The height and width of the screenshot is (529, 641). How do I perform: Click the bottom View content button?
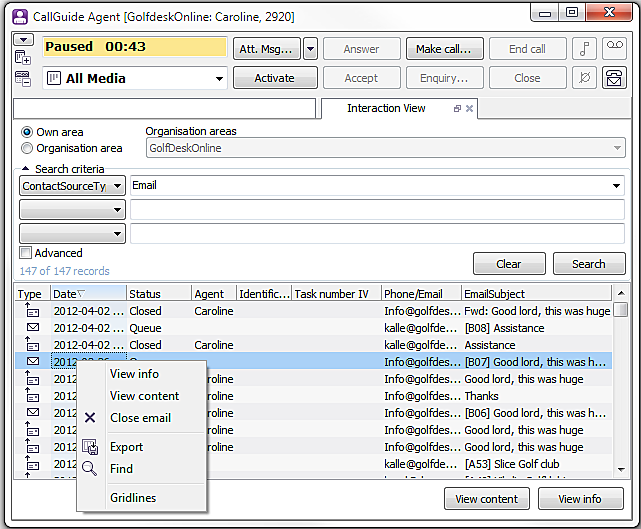tap(486, 499)
